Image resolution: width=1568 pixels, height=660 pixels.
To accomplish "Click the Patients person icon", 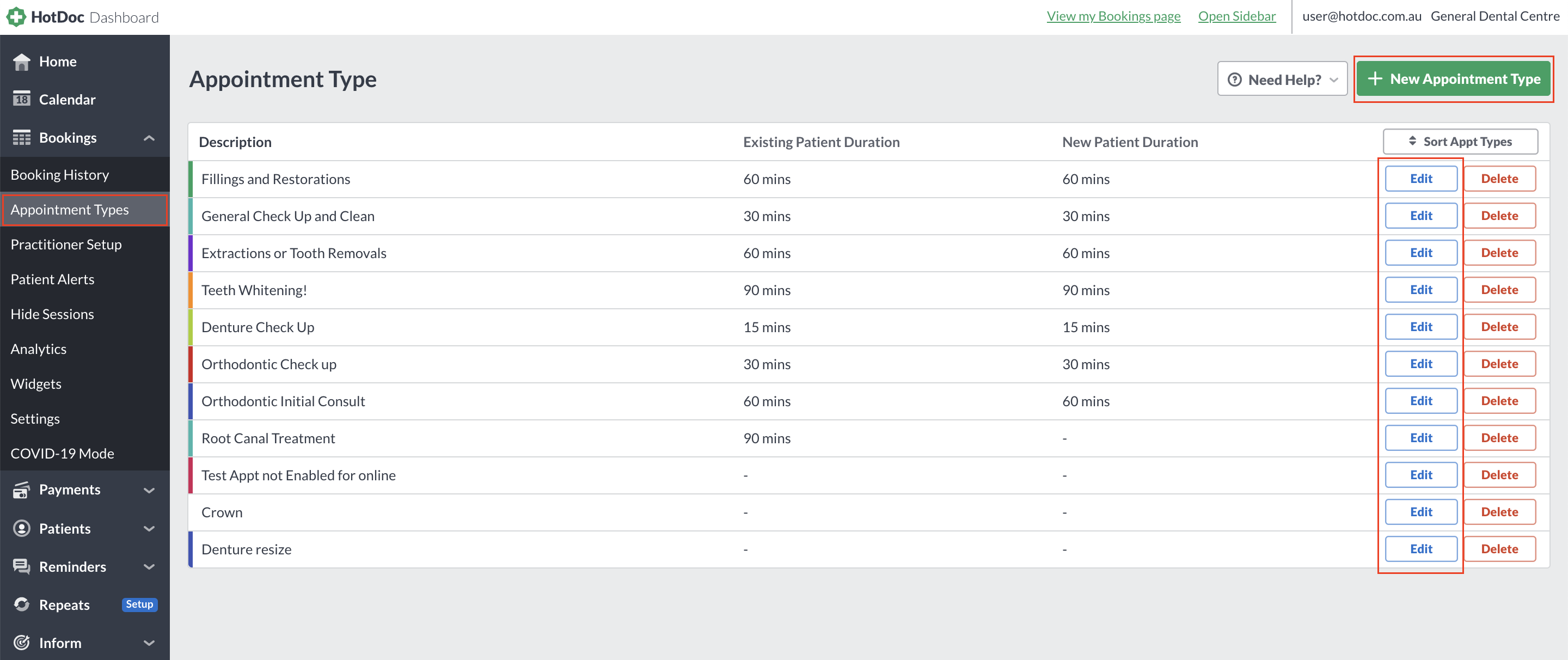I will pyautogui.click(x=22, y=528).
